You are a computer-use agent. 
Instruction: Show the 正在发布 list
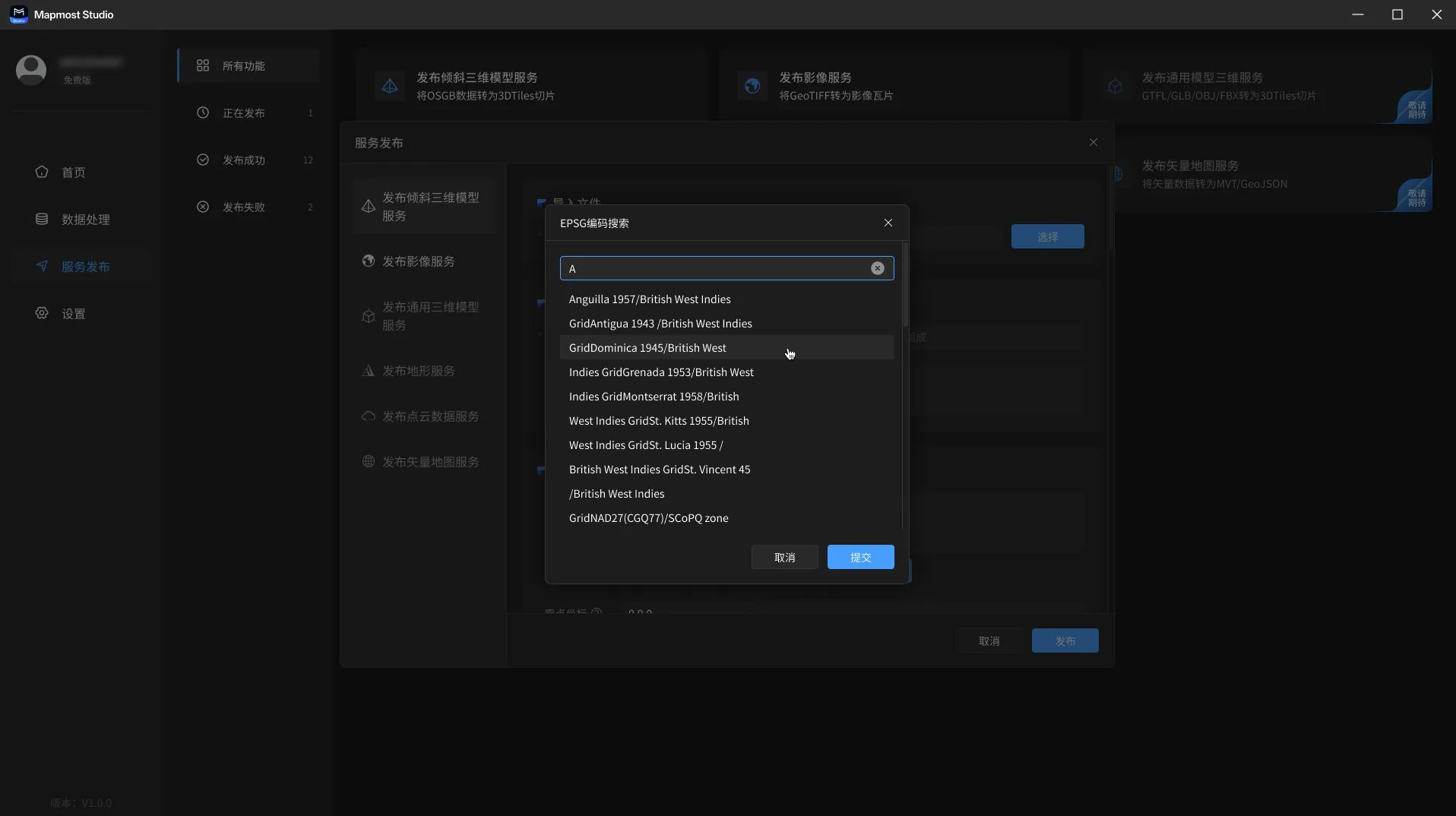pos(248,112)
